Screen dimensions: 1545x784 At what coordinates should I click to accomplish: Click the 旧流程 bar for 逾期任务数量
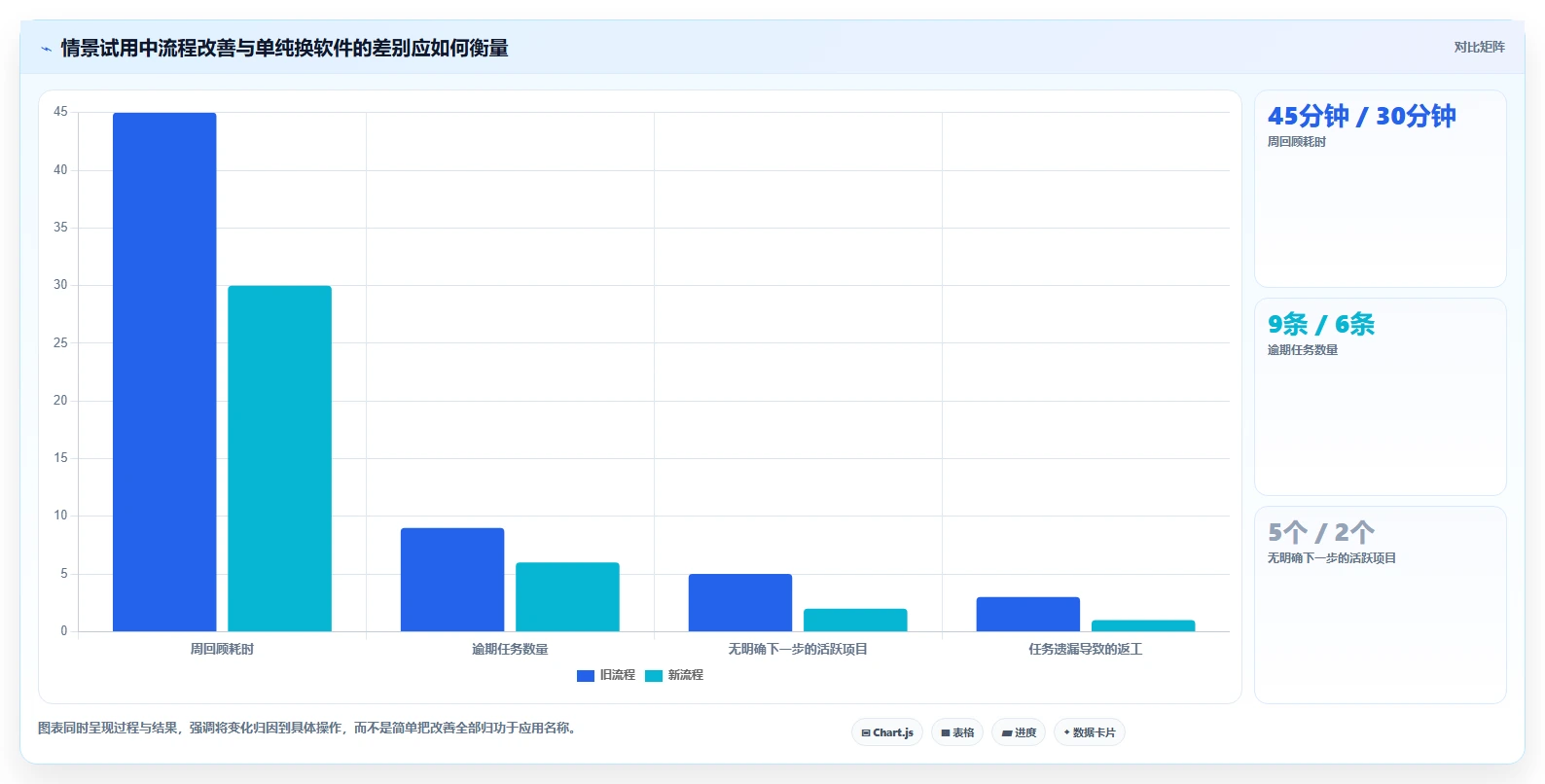[452, 580]
